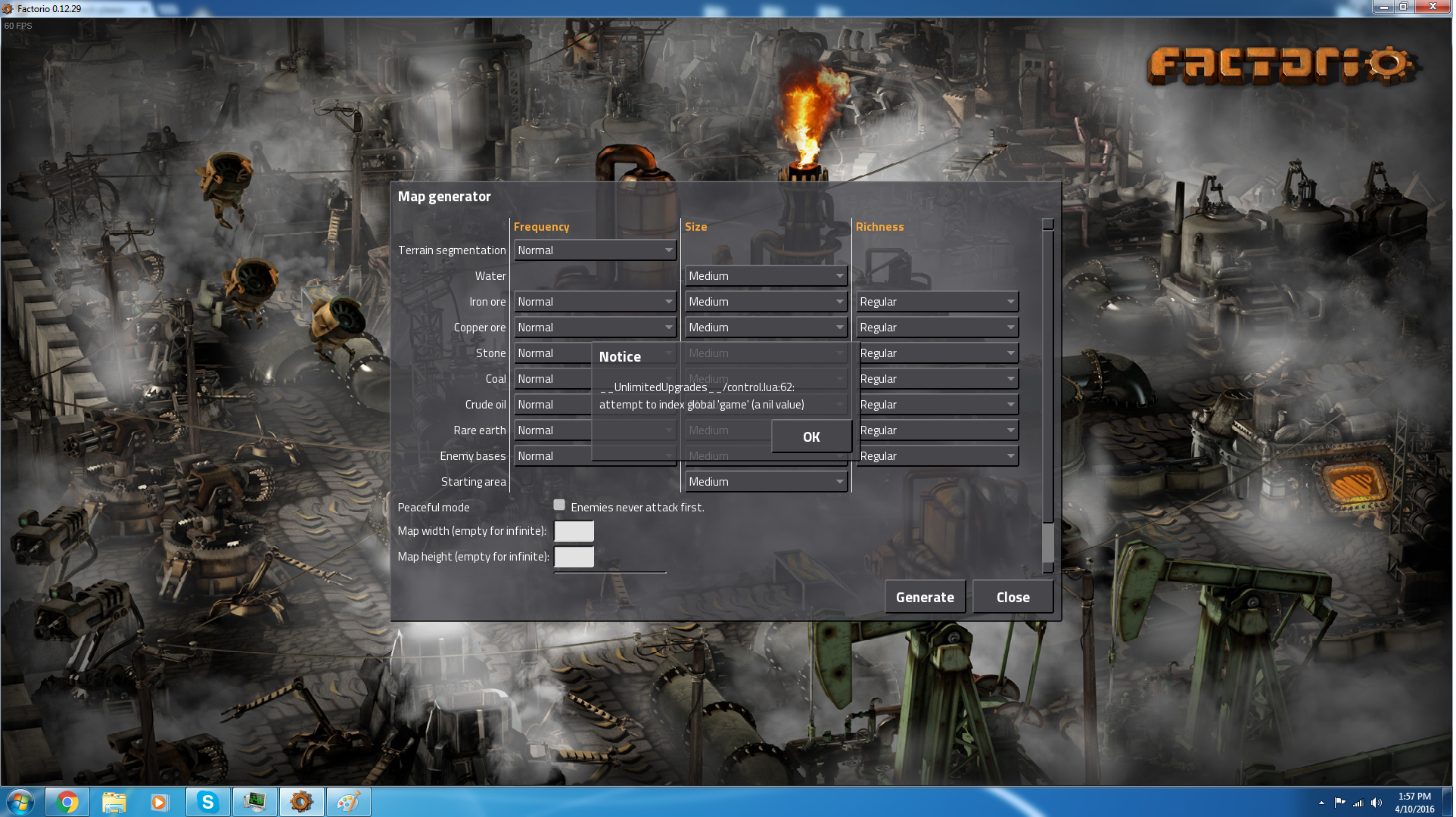
Task: Open the volume speaker tray icon
Action: click(x=1377, y=803)
